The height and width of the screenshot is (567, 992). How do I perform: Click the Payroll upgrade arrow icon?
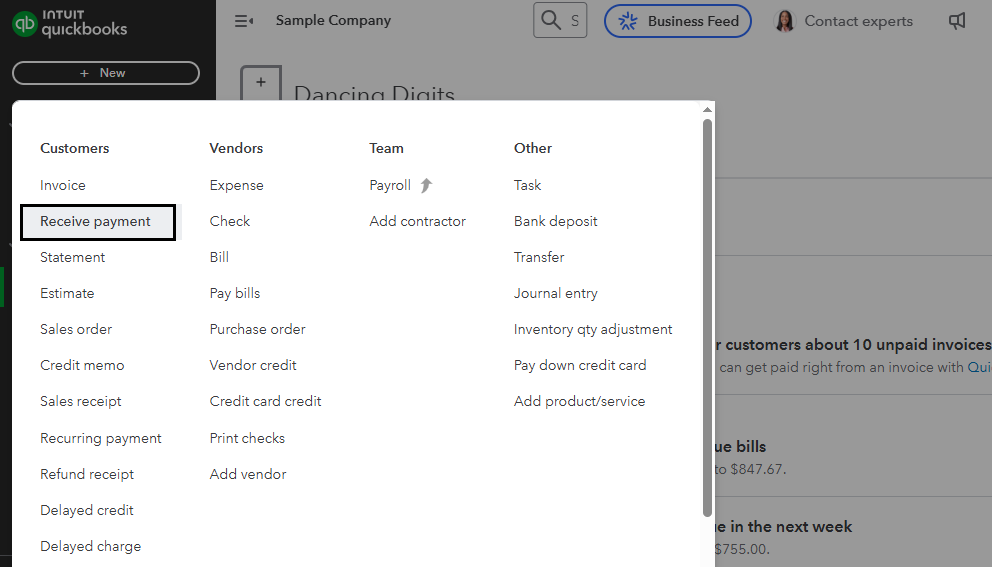426,185
